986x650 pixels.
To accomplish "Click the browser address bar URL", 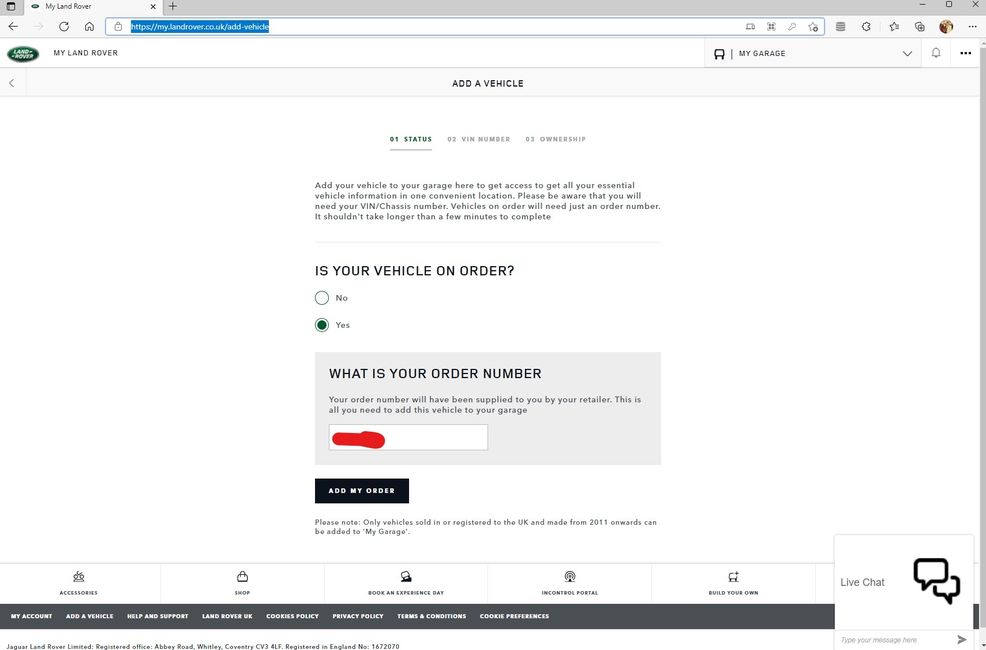I will [200, 26].
